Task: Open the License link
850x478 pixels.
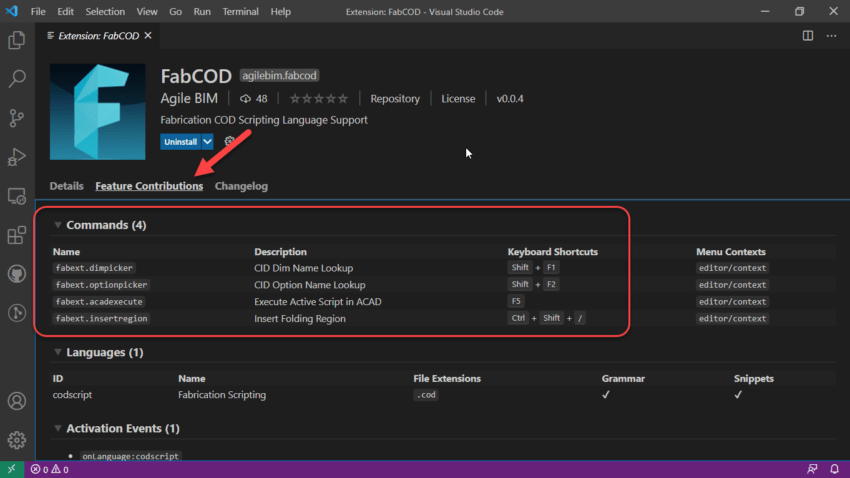Action: coord(458,99)
